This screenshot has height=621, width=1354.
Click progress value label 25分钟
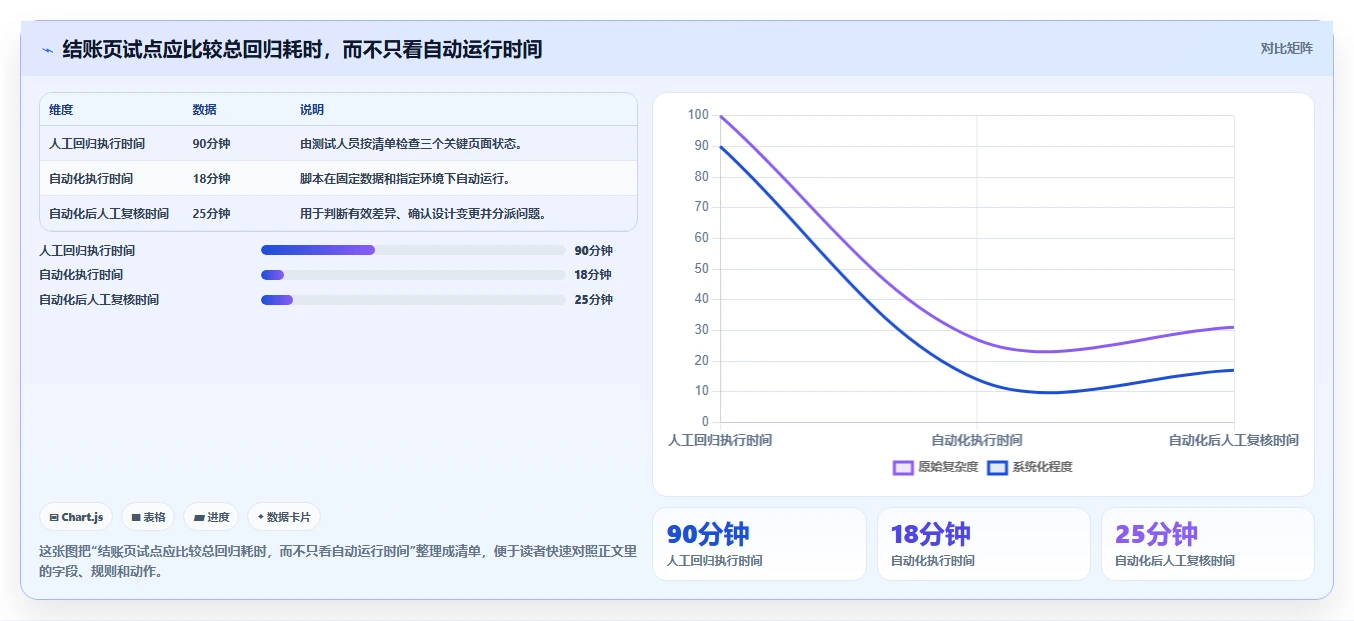pyautogui.click(x=594, y=300)
